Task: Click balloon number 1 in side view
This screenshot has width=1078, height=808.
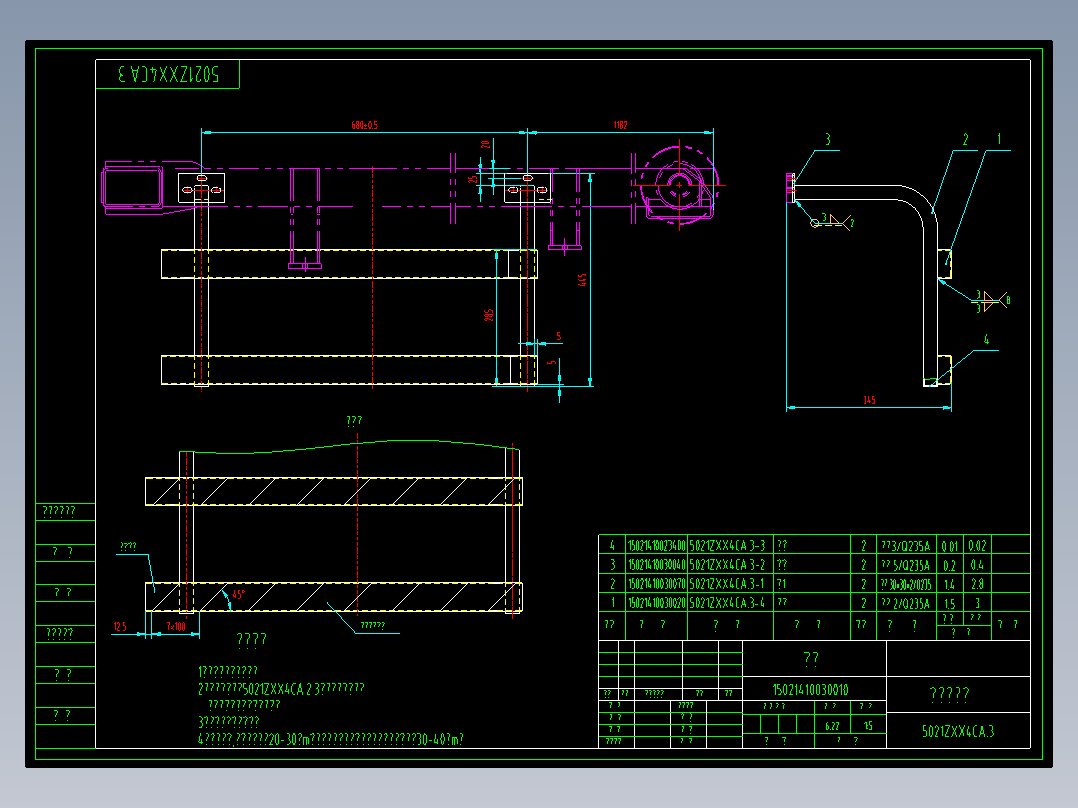Action: coord(999,140)
